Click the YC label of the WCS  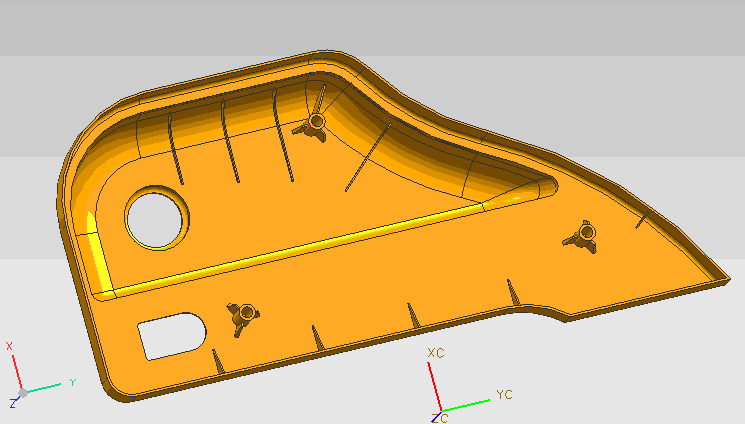coord(504,395)
